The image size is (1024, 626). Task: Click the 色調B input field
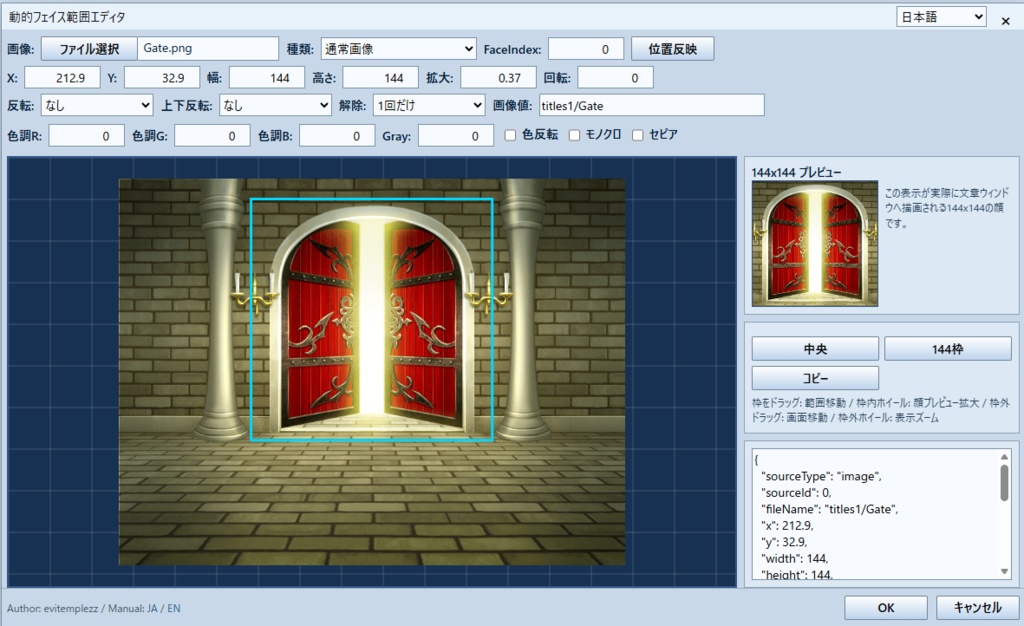337,136
